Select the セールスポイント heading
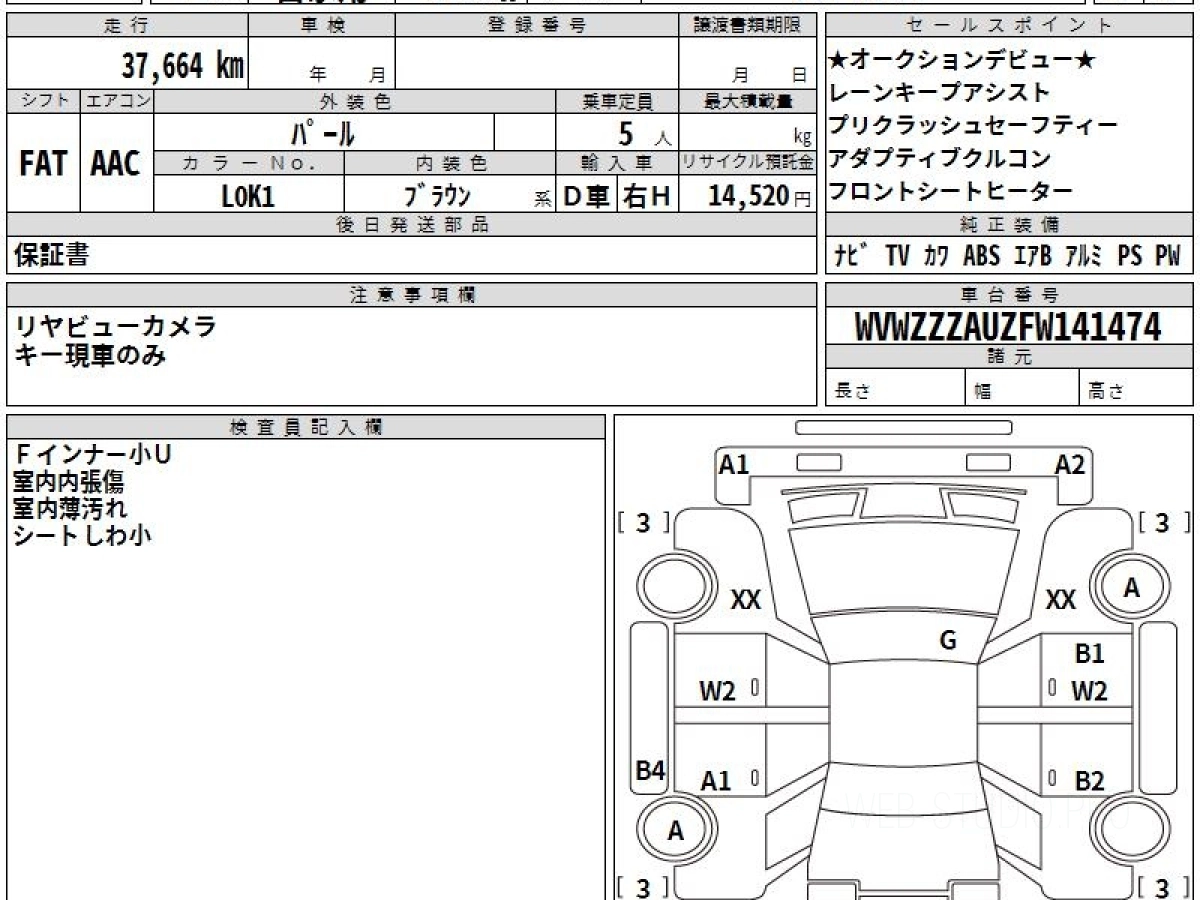Screen dimensions: 1200x900 (1009, 26)
